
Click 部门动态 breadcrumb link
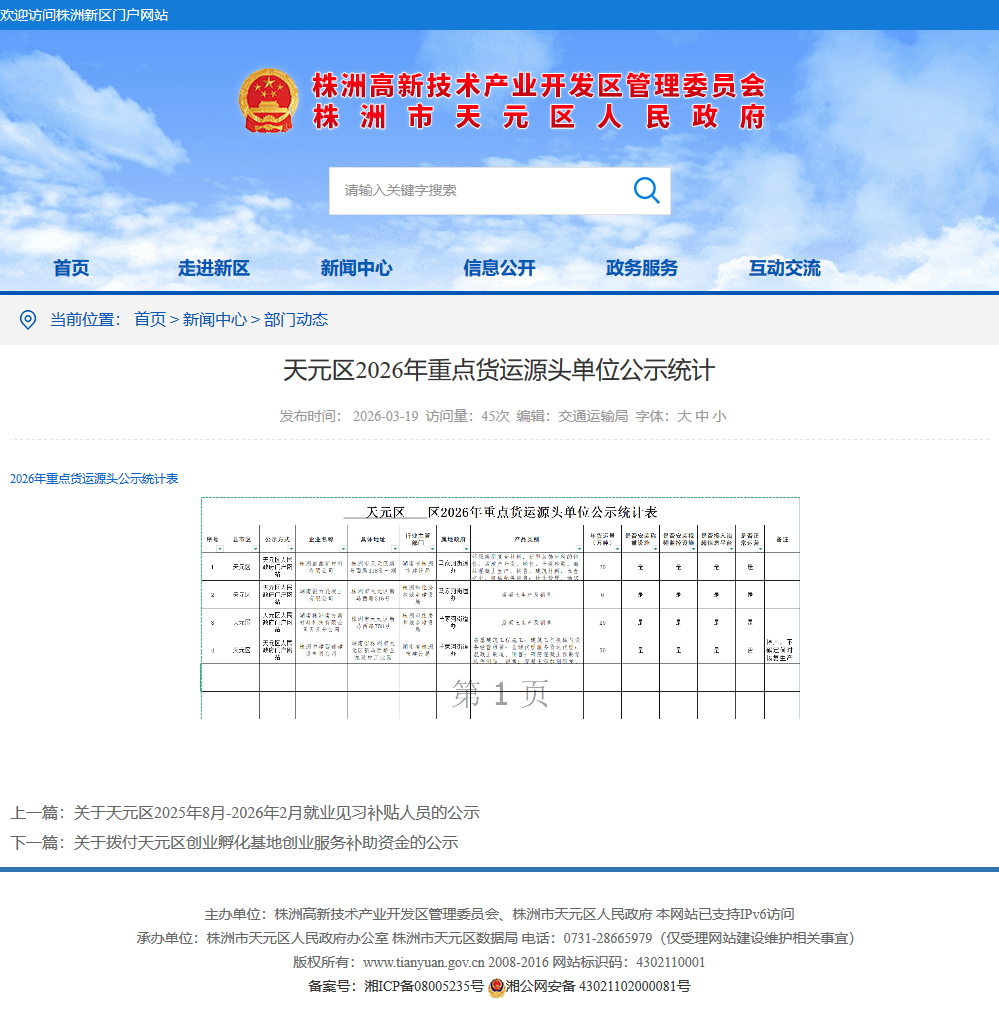[x=296, y=320]
